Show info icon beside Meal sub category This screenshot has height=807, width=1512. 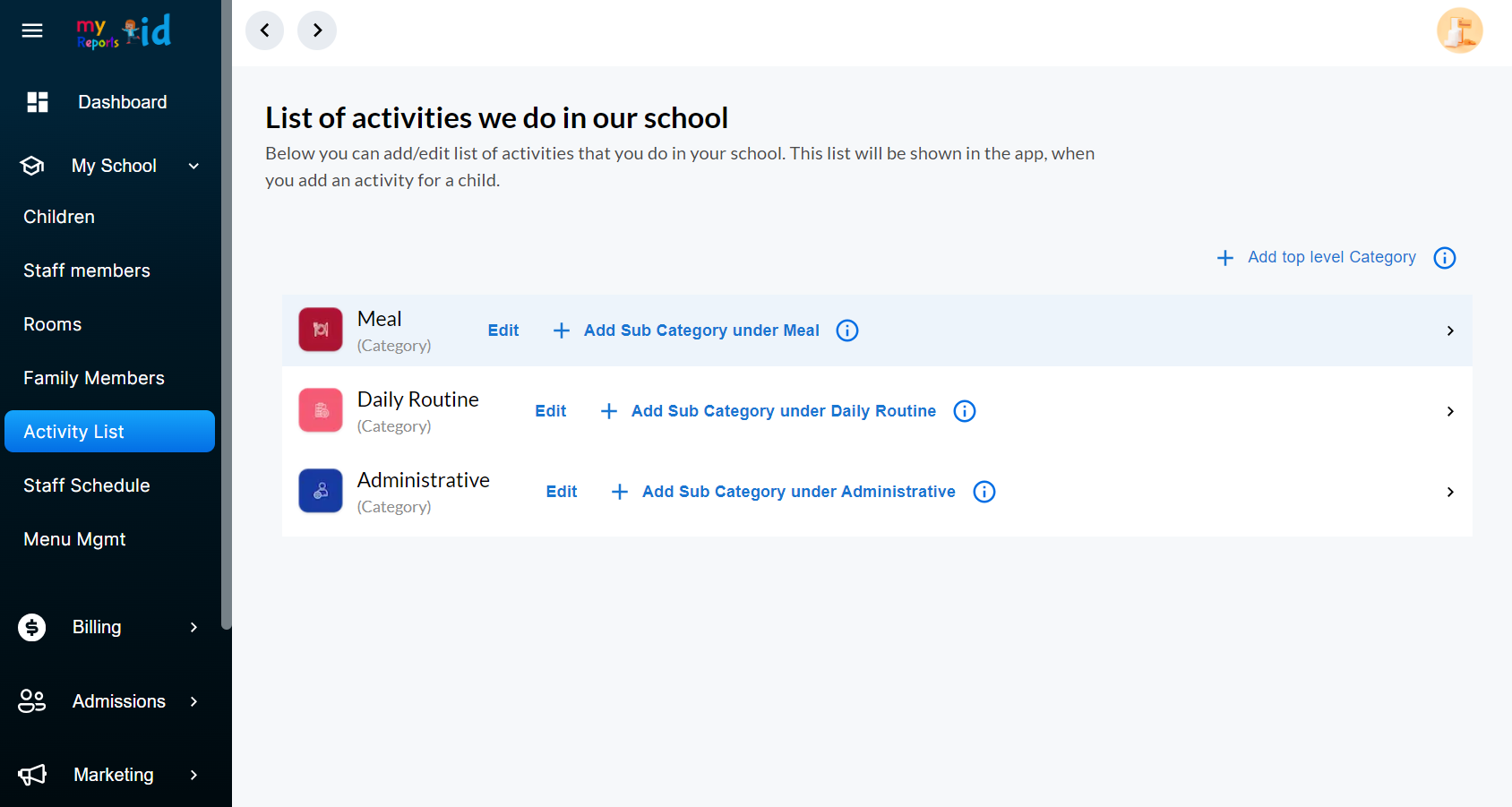pyautogui.click(x=847, y=331)
